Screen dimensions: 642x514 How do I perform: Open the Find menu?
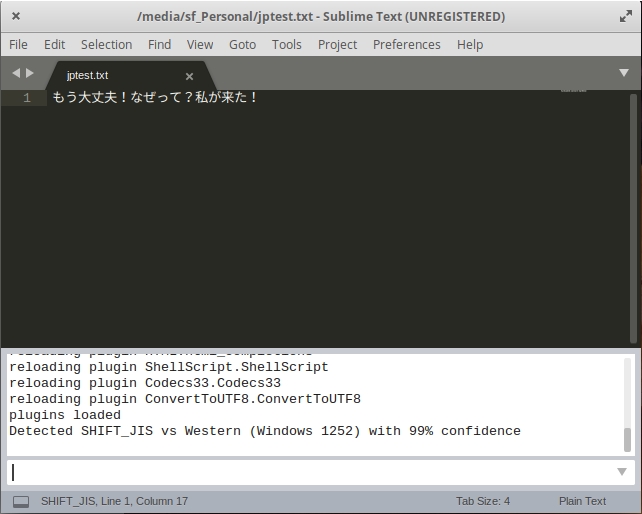tap(159, 44)
